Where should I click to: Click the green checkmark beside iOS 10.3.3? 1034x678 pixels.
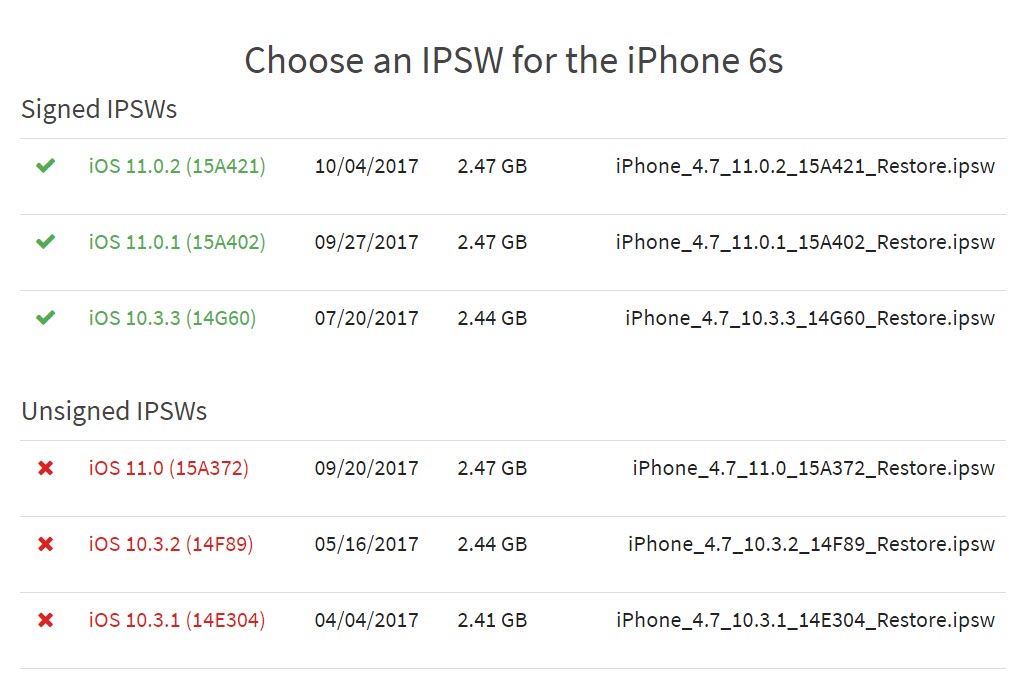44,318
